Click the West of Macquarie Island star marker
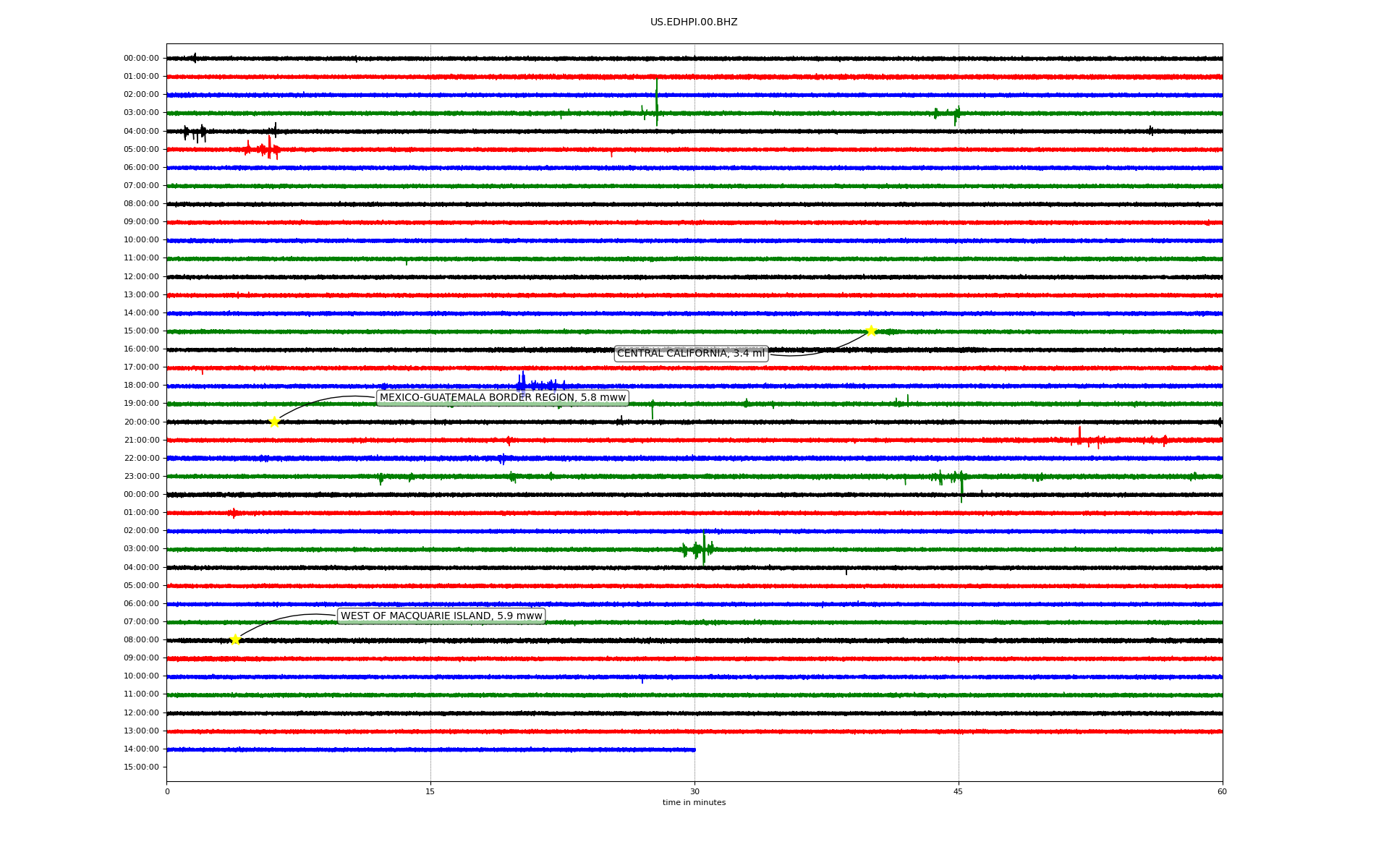The width and height of the screenshot is (1389, 868). pos(235,639)
